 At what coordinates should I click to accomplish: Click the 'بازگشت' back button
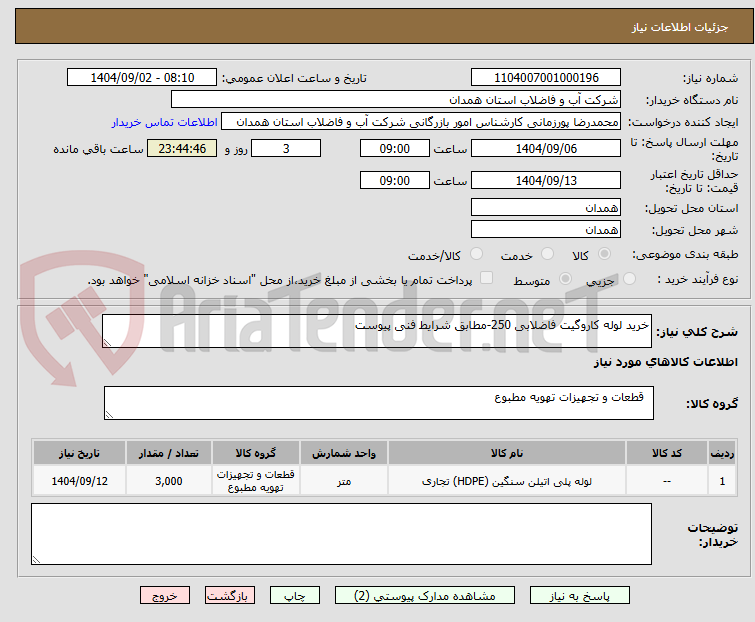(229, 596)
